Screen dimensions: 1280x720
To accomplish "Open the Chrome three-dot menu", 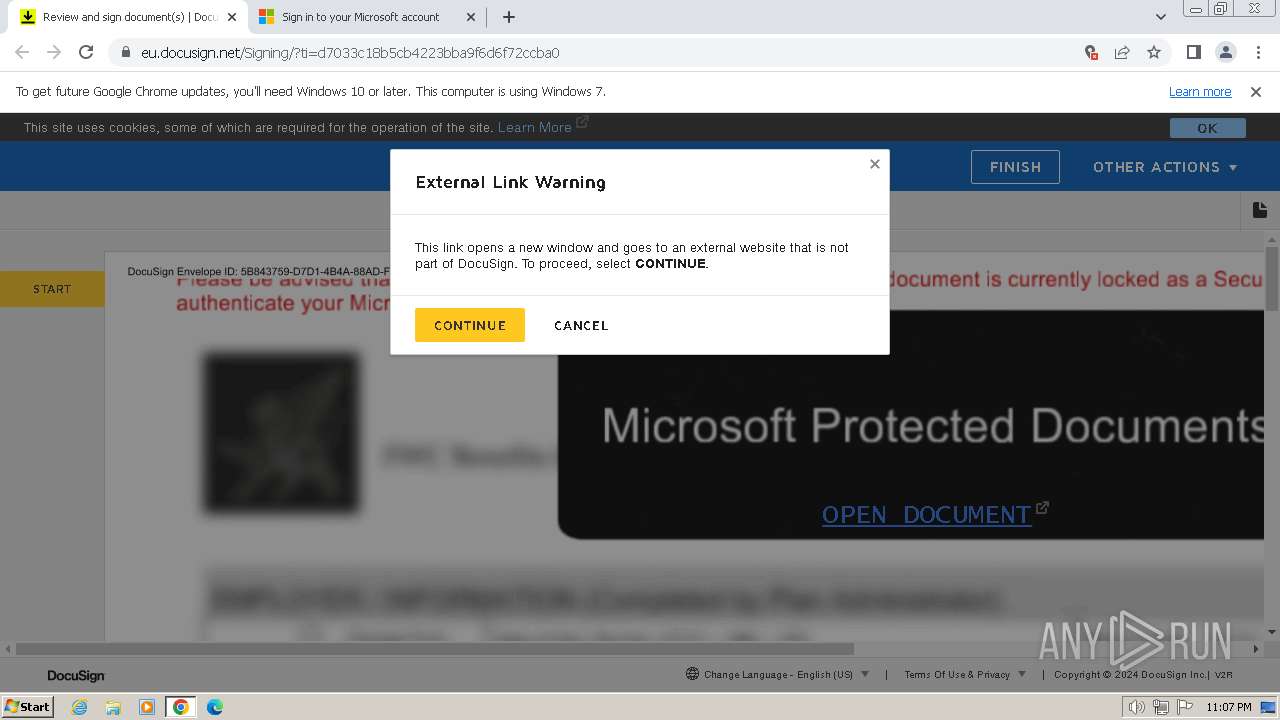I will [x=1257, y=53].
